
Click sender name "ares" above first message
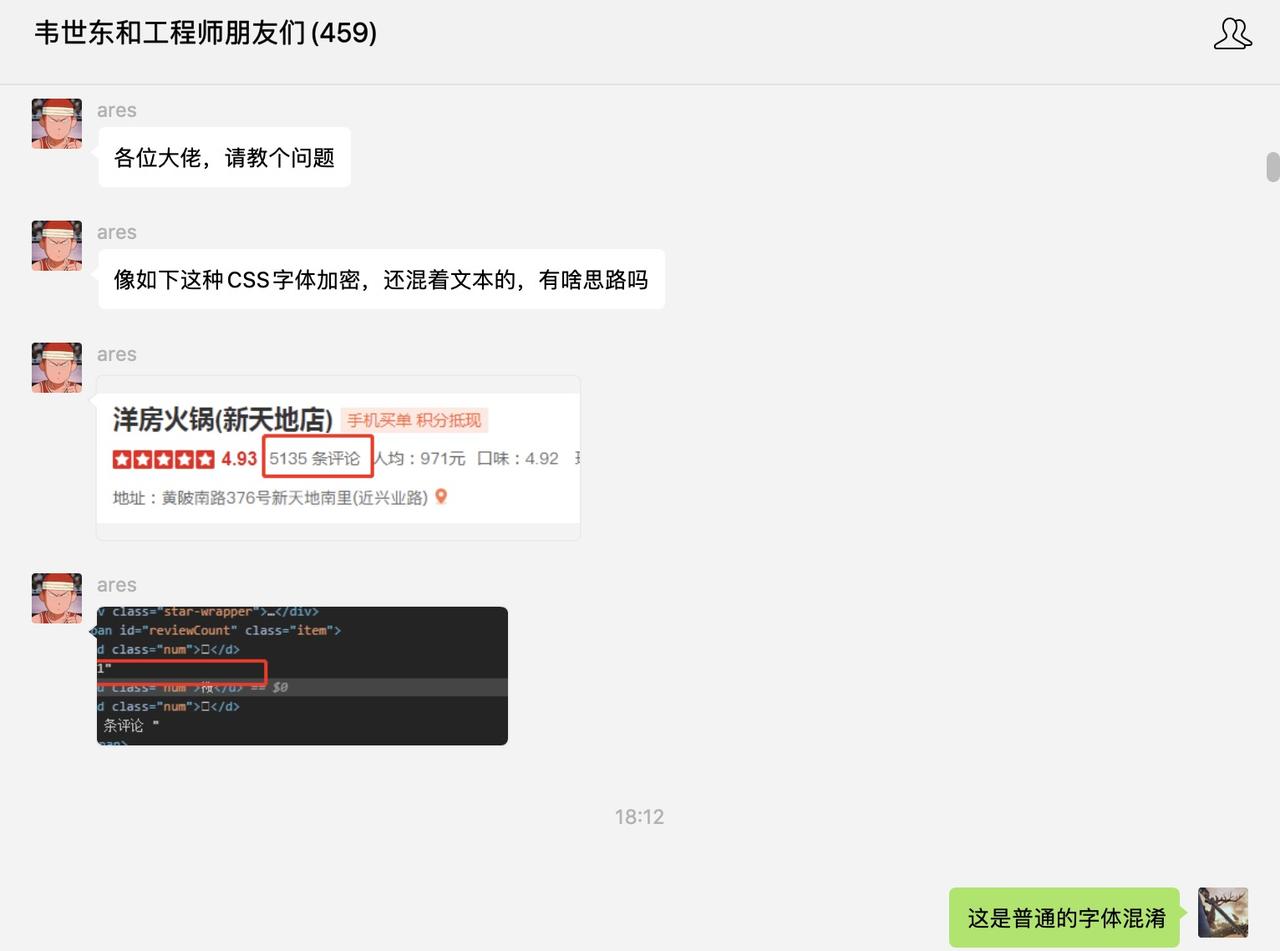116,110
